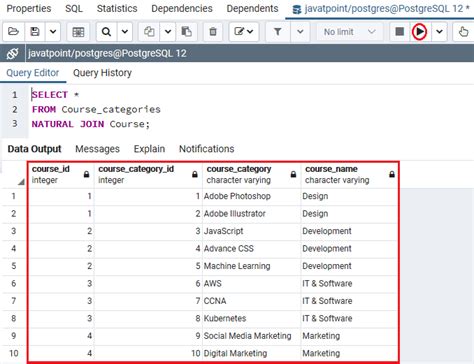Click into the query editor on SELECT line

click(x=55, y=95)
